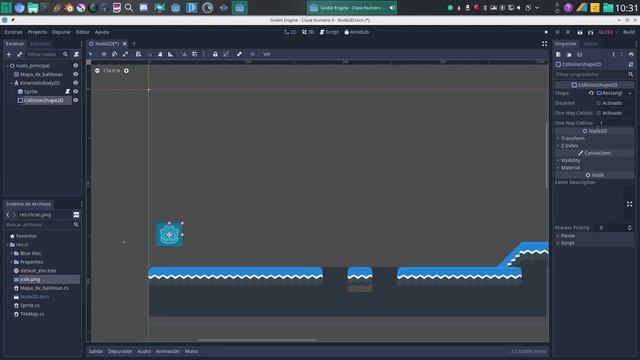Toggle visibility of Sprite node
Screen dimensions: 640x360
click(76, 91)
